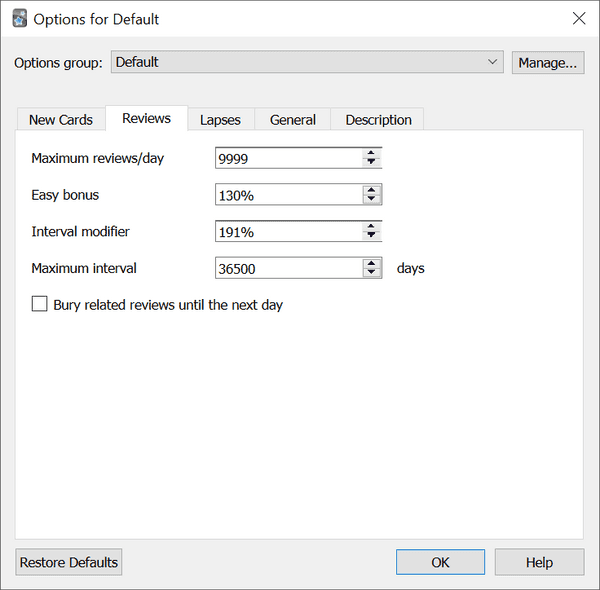Image resolution: width=600 pixels, height=590 pixels.
Task: Open the Options group dropdown
Action: pos(307,62)
